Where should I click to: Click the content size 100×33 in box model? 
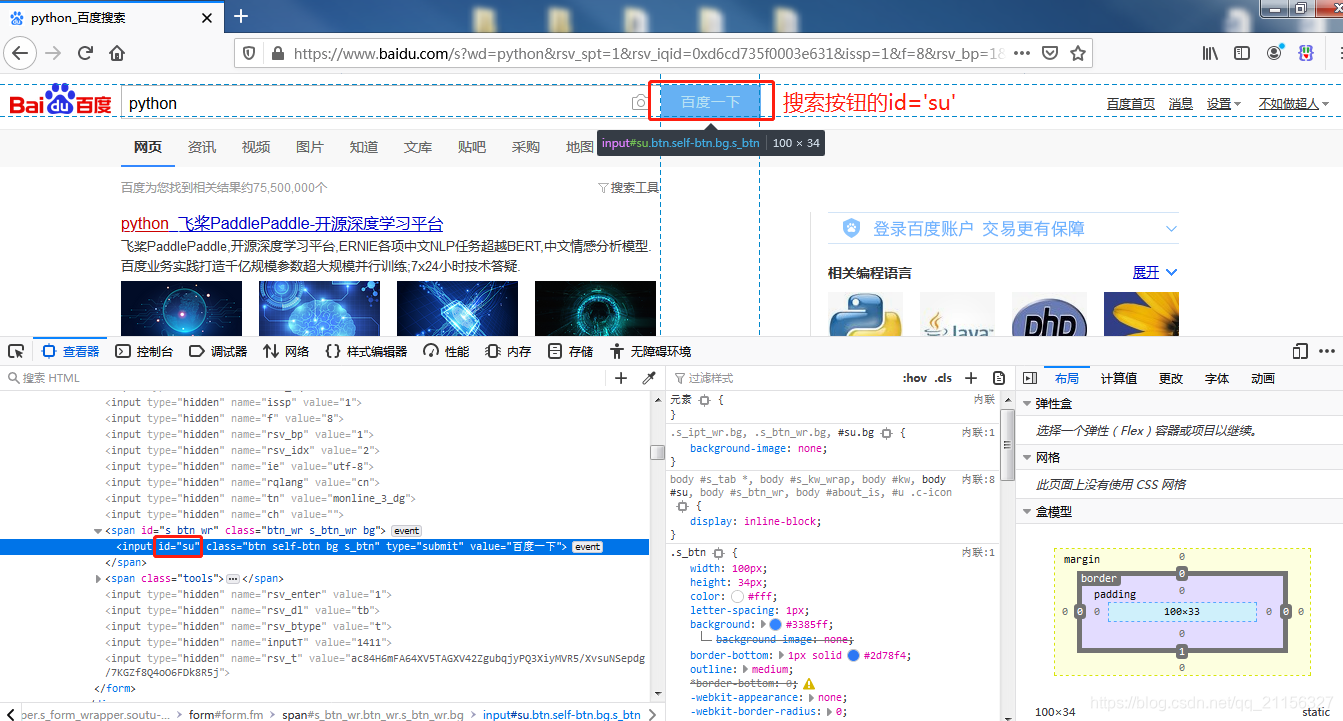click(x=1182, y=611)
